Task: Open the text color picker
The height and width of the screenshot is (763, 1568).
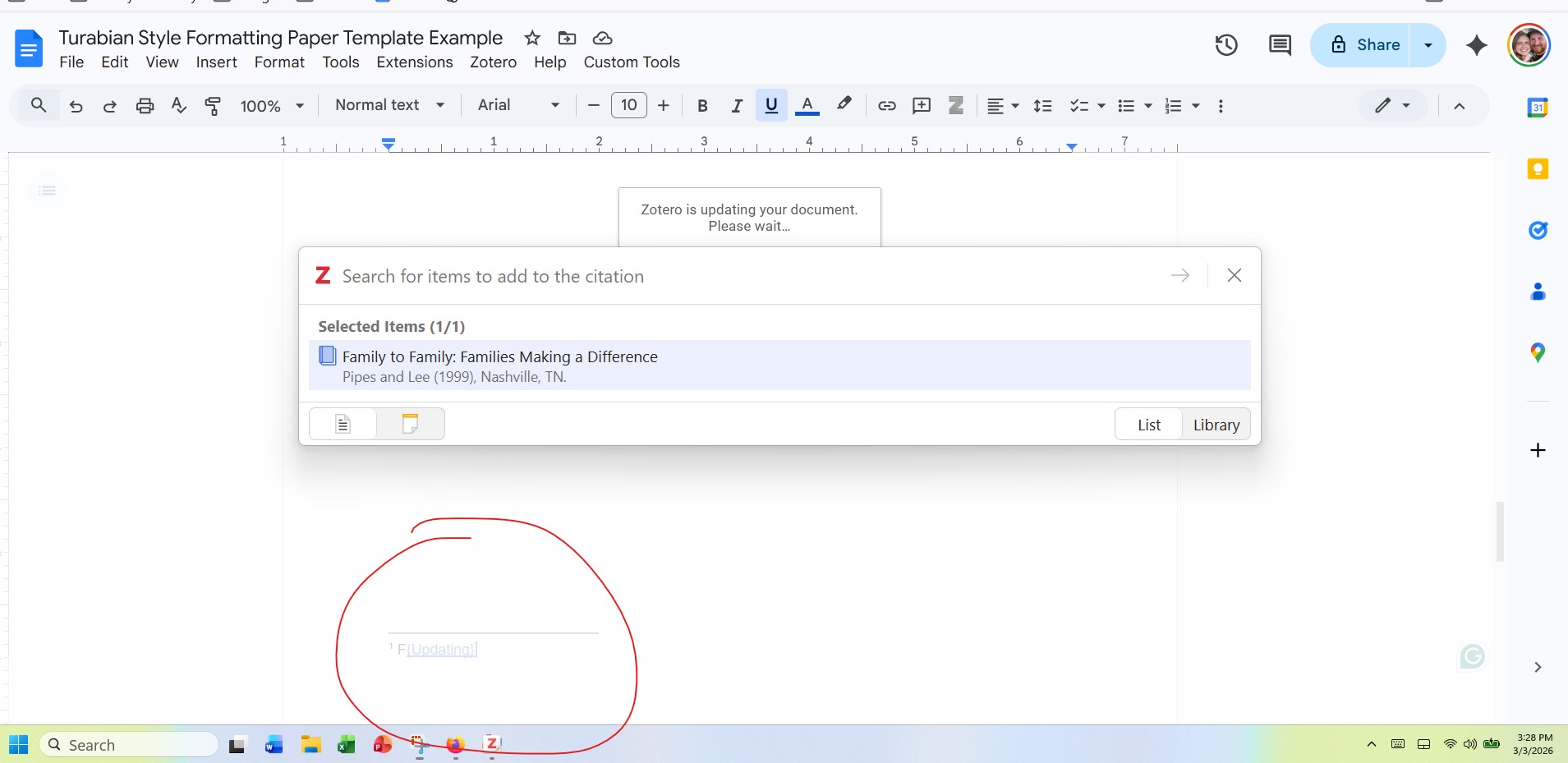Action: click(807, 105)
